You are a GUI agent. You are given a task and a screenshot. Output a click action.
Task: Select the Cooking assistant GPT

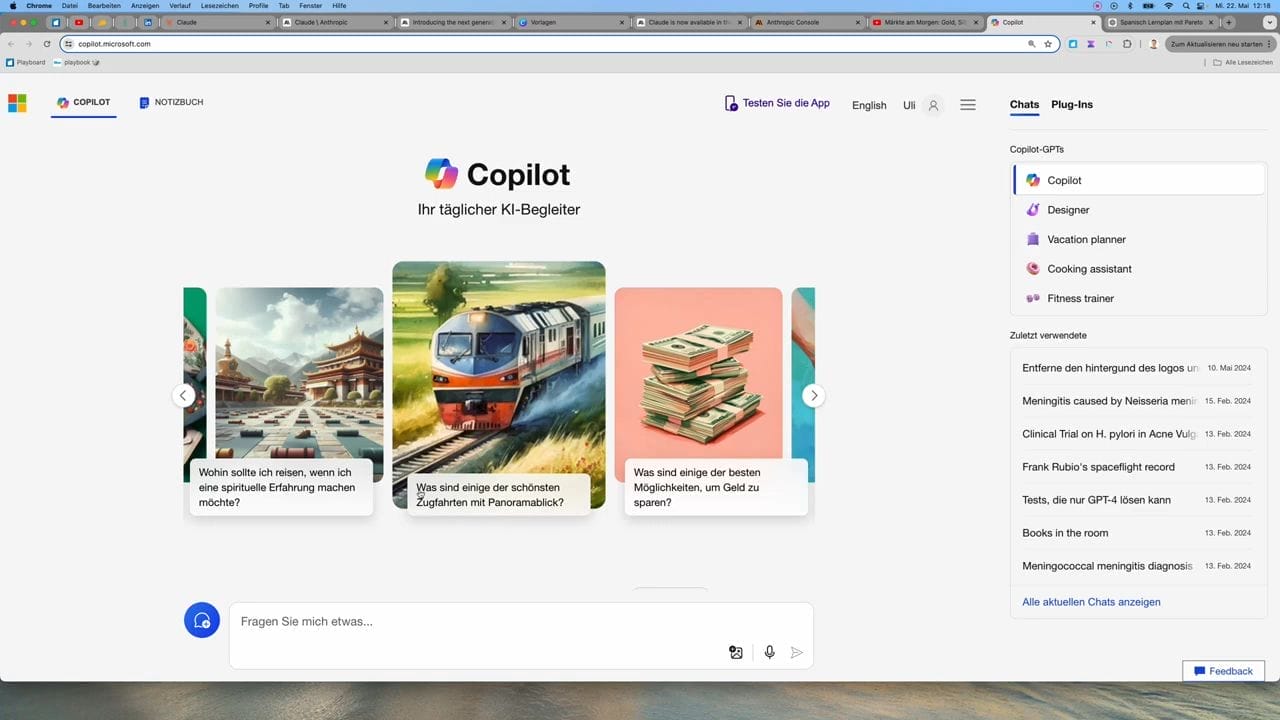click(x=1089, y=268)
